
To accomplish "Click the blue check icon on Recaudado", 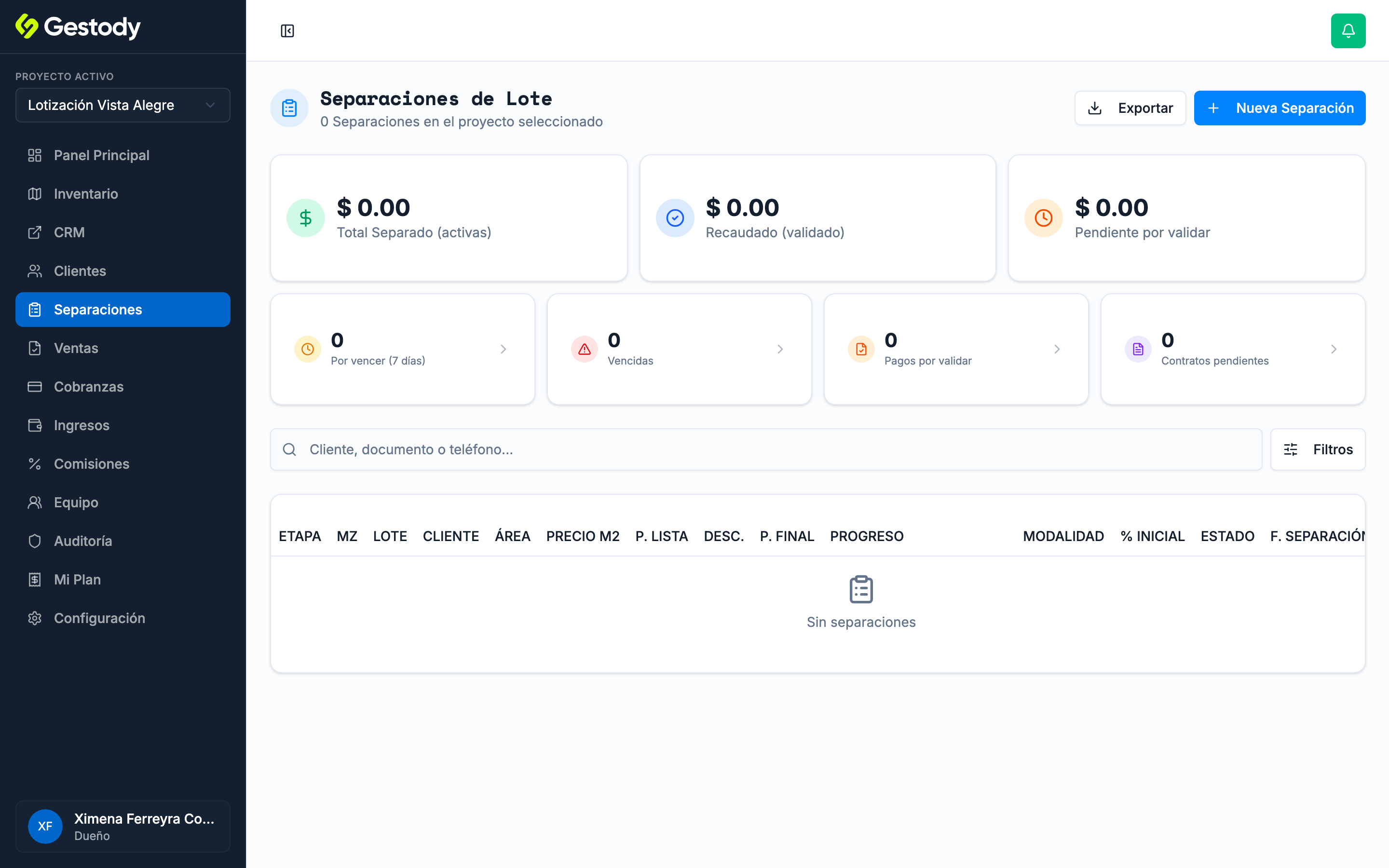I will [675, 218].
